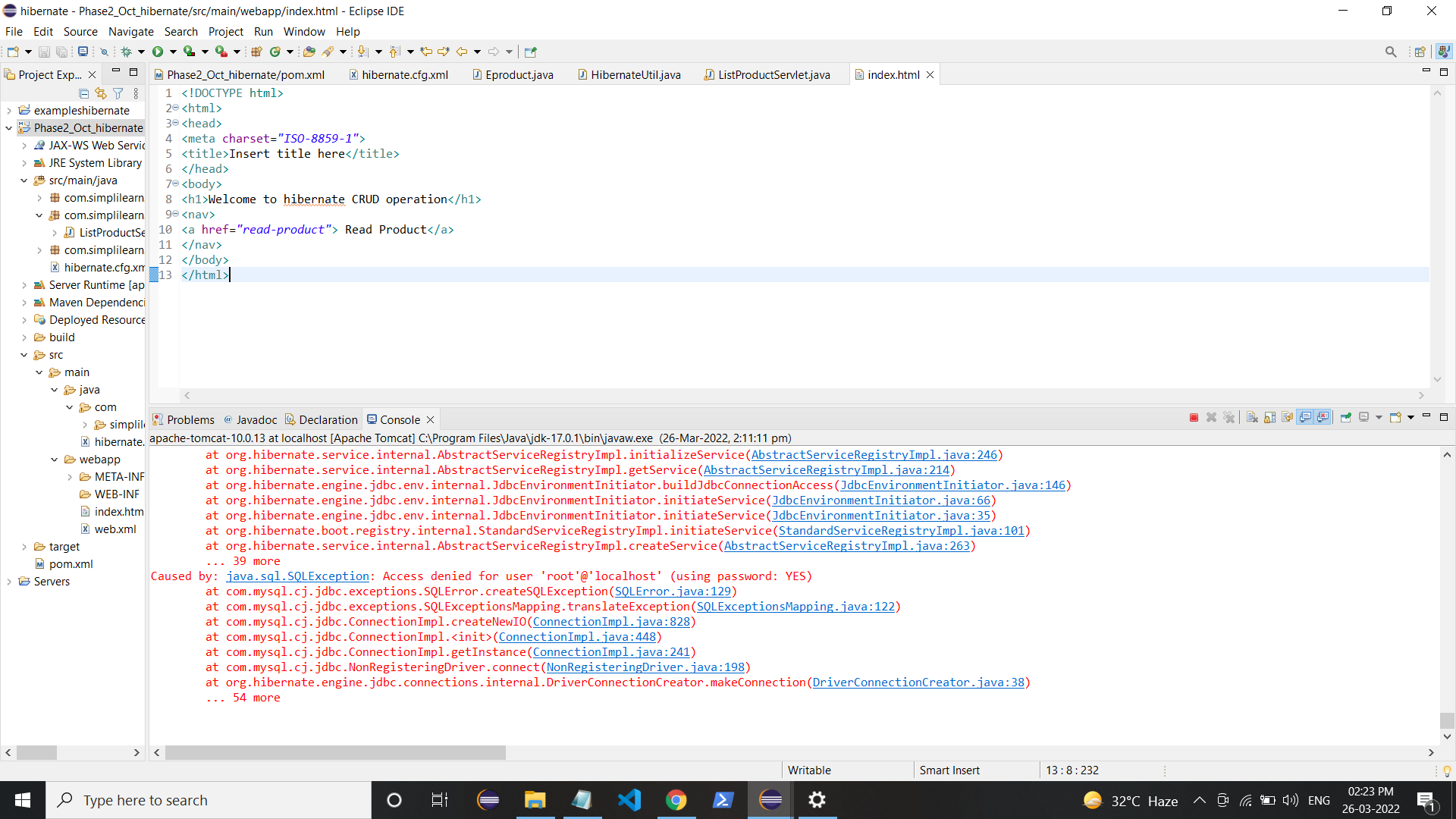Open the Navigate menu
The width and height of the screenshot is (1456, 819).
pos(130,32)
